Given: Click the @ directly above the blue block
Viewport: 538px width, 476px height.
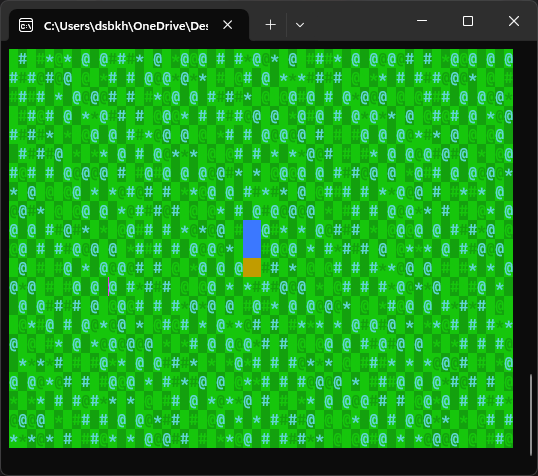Looking at the screenshot, I should (x=257, y=211).
